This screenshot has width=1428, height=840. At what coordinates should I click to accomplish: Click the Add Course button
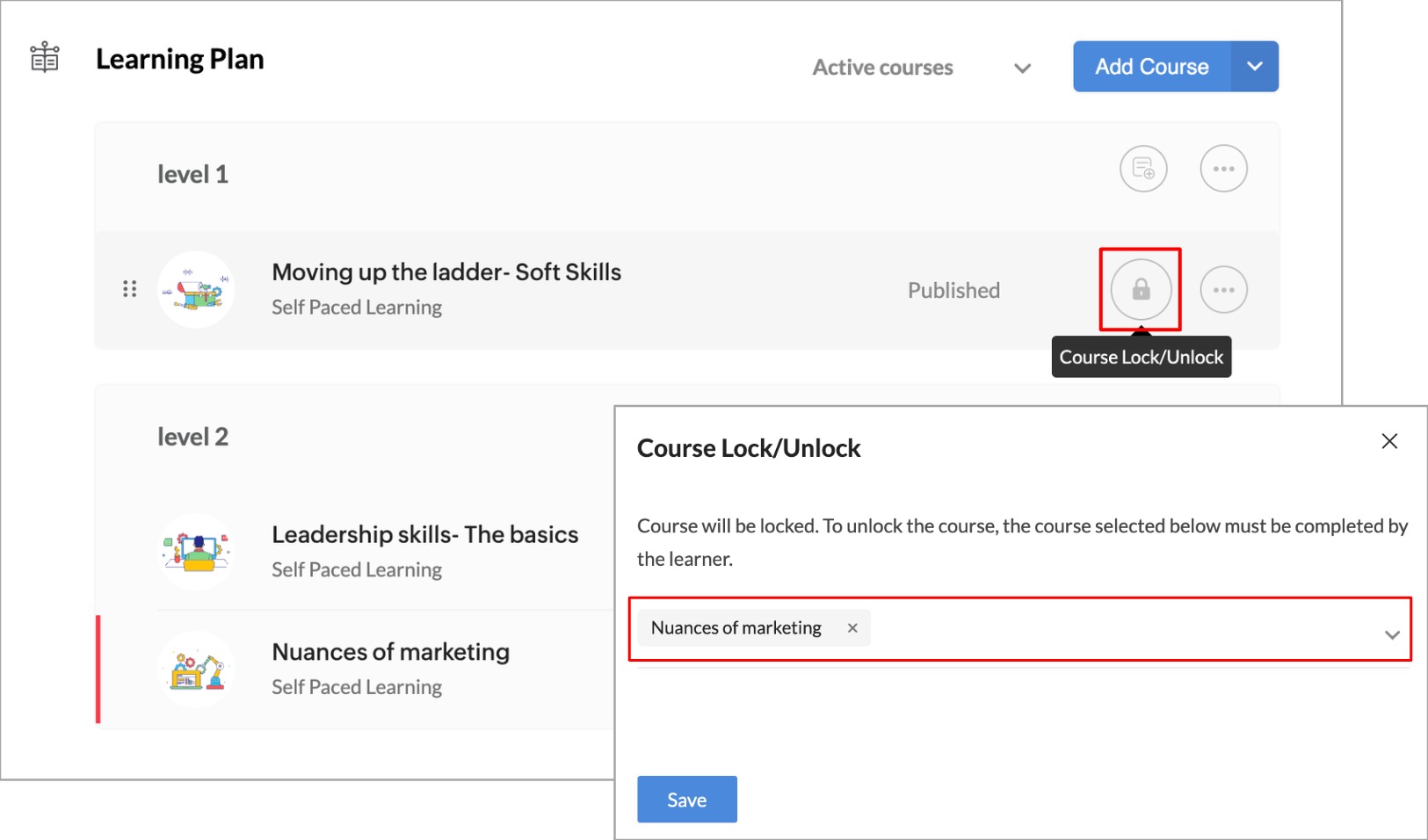1151,67
